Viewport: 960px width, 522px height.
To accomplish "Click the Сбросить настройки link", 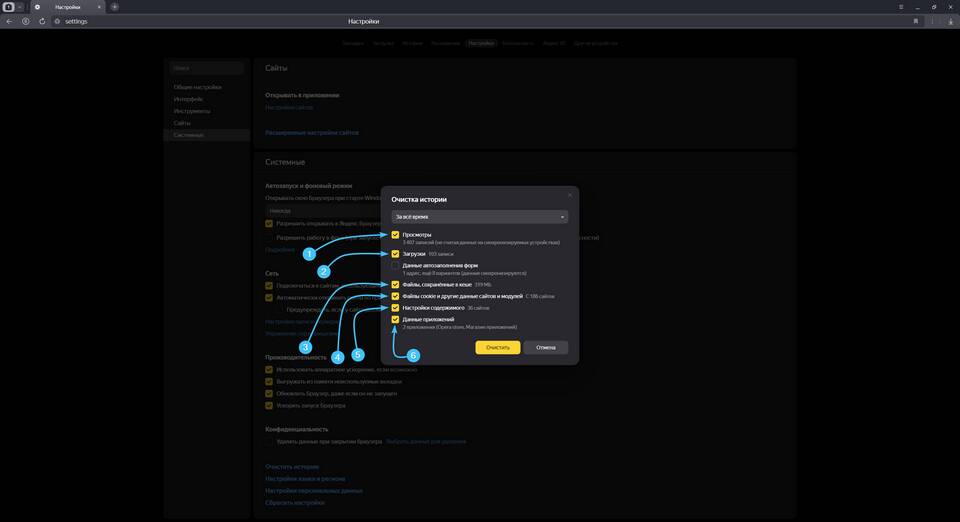I will coord(294,502).
